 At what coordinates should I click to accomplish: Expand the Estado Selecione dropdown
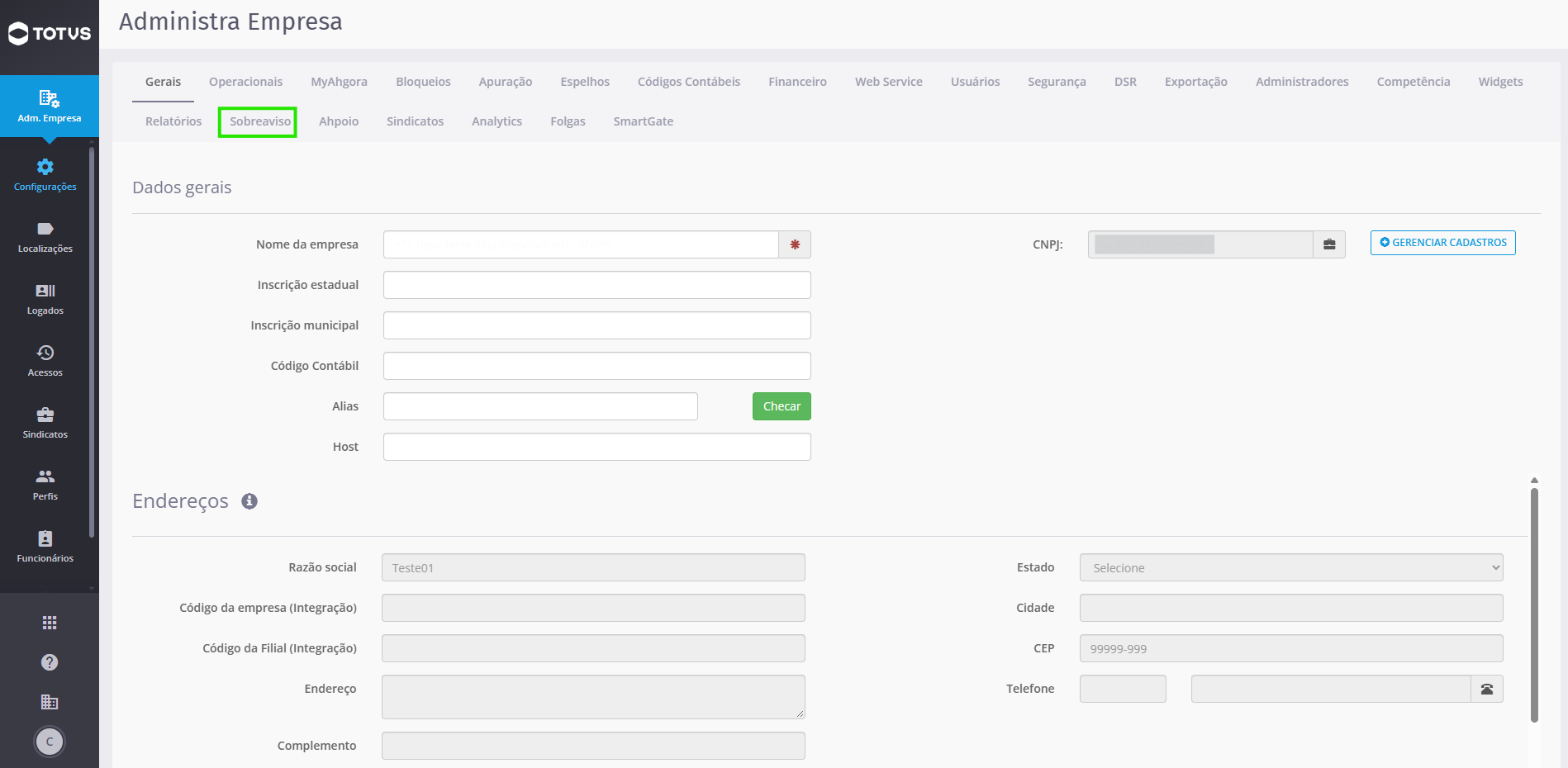pyautogui.click(x=1291, y=567)
